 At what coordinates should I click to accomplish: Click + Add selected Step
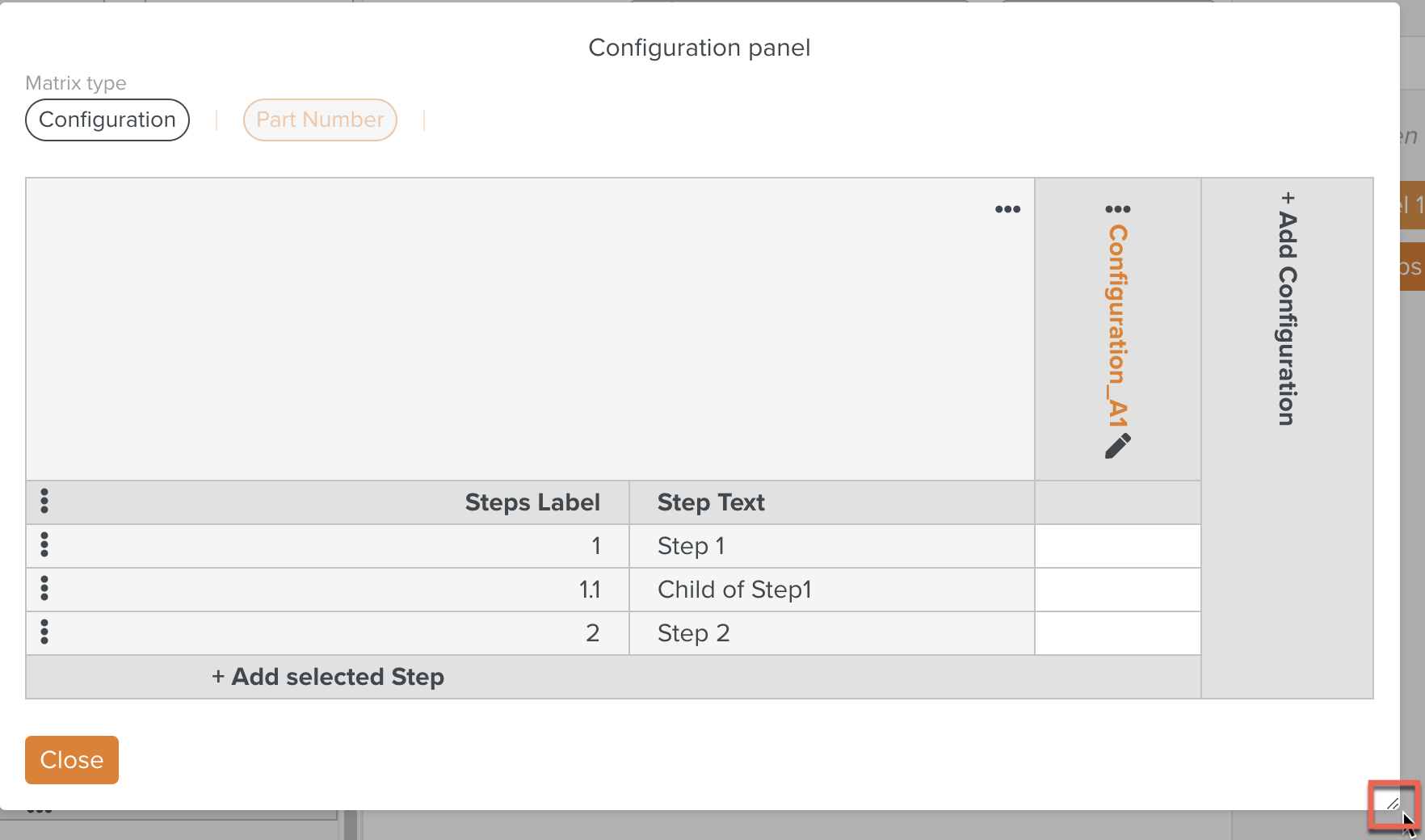coord(328,677)
